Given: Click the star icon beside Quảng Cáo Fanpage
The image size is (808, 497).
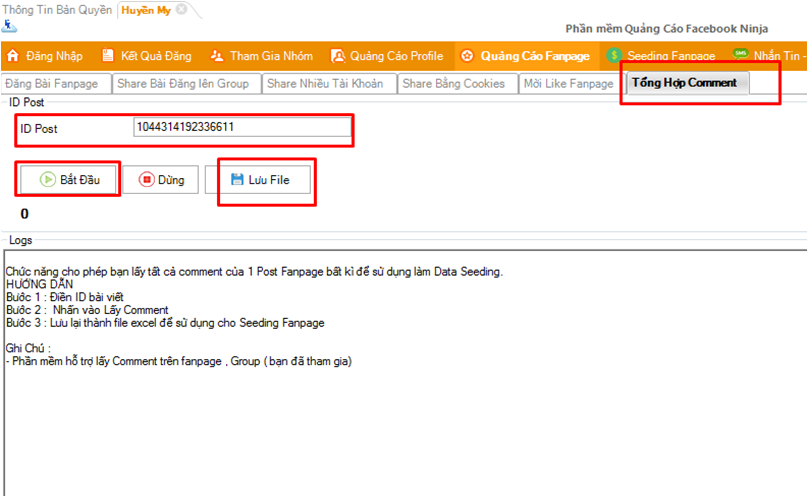Looking at the screenshot, I should (467, 56).
